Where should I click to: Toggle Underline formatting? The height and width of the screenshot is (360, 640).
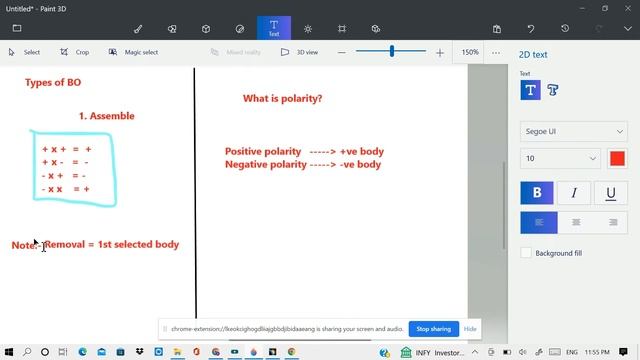(611, 193)
